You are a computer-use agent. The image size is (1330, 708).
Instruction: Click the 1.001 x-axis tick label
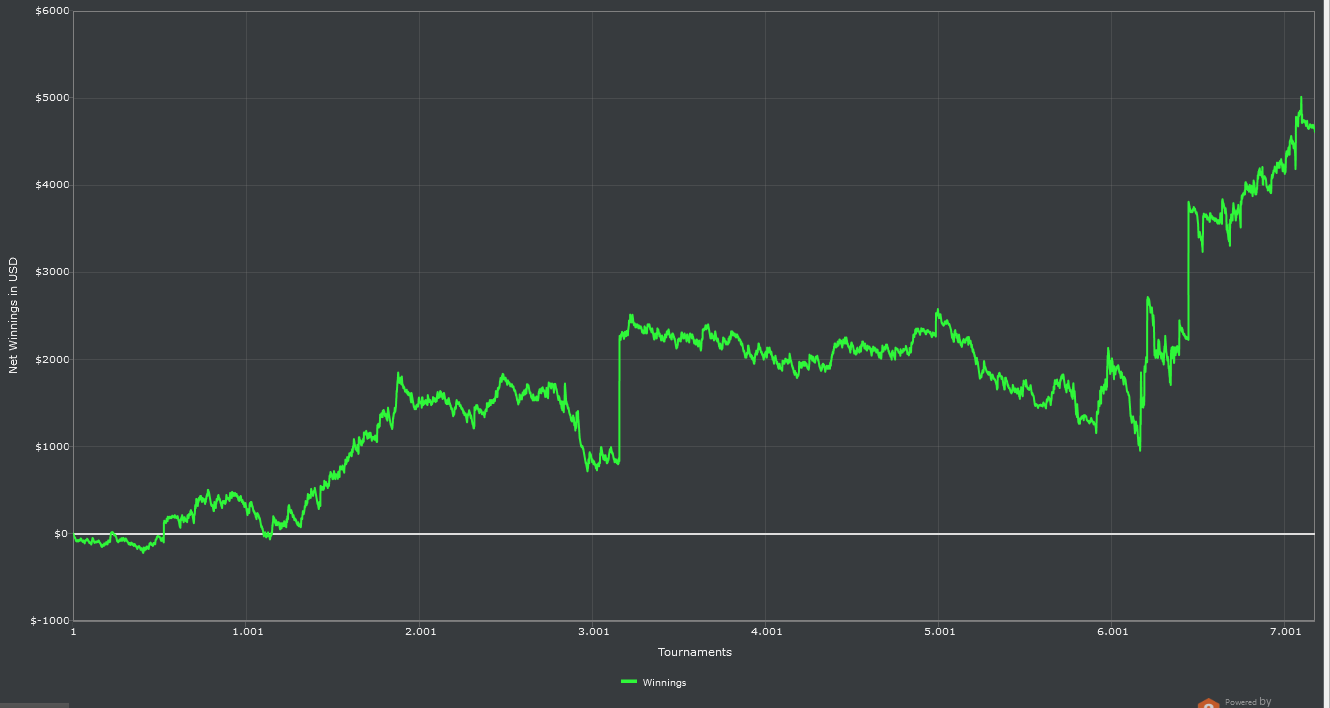click(247, 632)
